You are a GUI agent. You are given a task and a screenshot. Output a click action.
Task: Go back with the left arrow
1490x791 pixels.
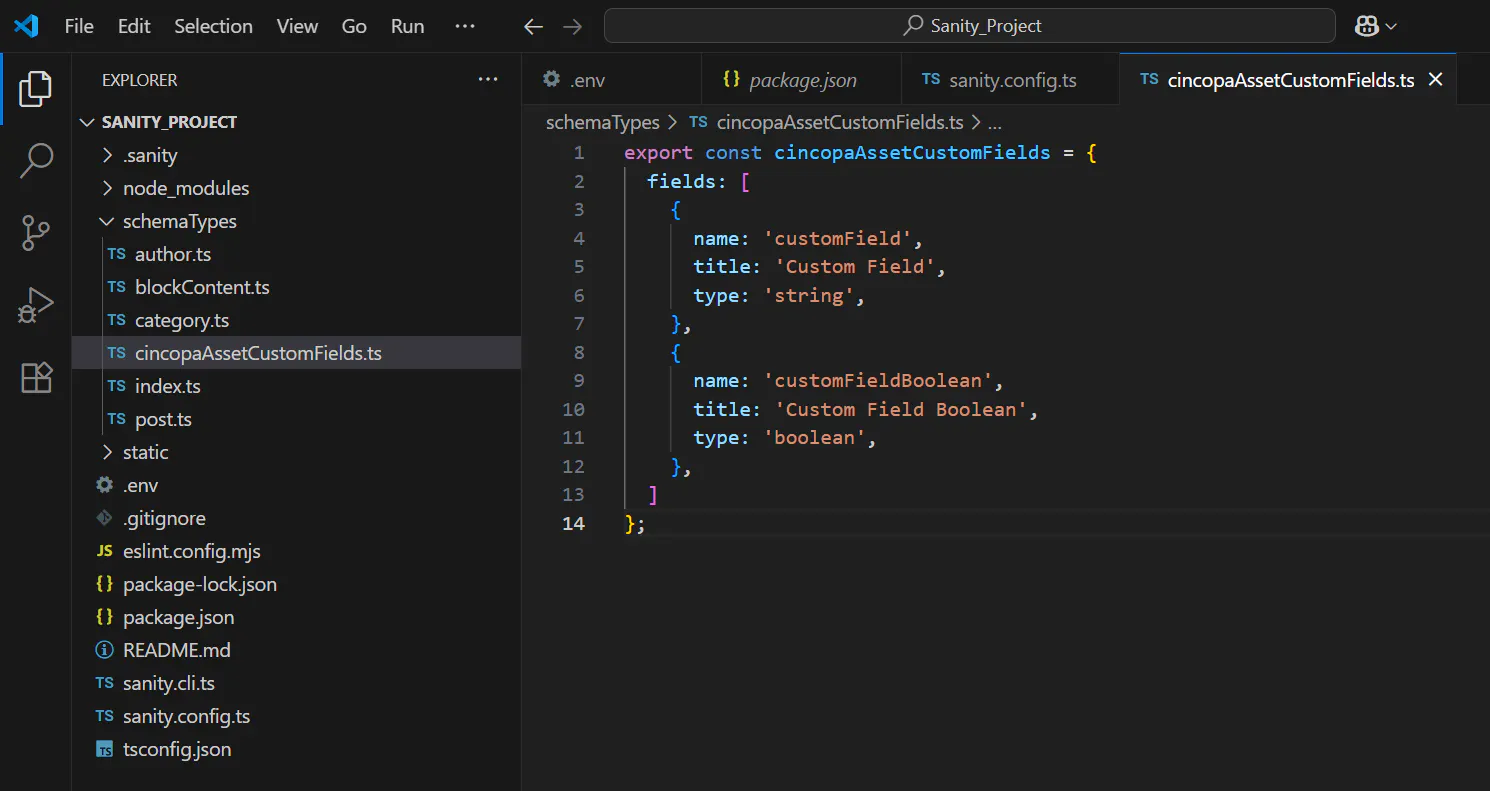[x=534, y=27]
